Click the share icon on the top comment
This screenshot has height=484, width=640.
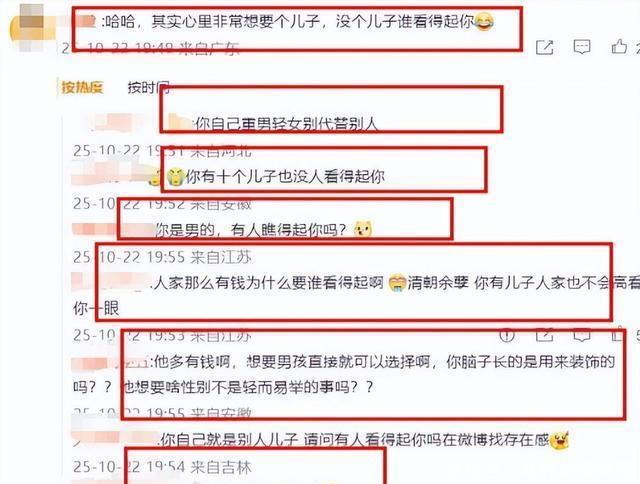544,47
